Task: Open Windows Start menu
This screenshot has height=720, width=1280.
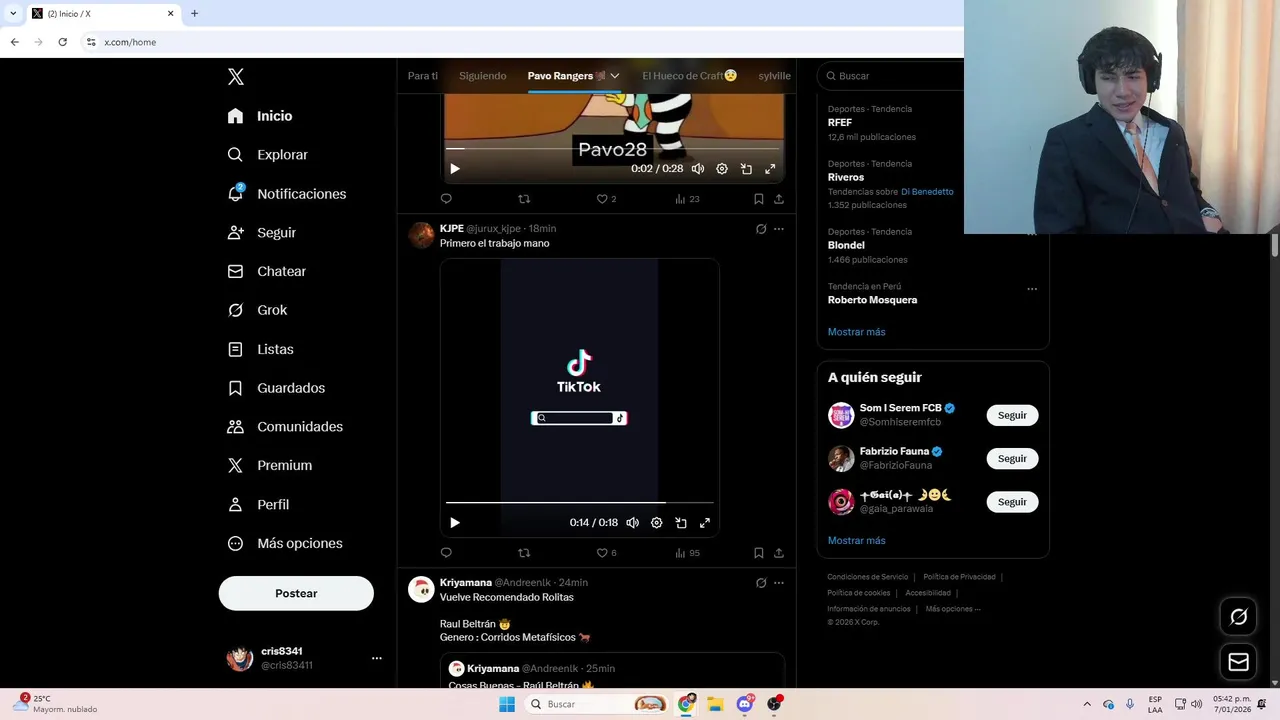Action: (507, 704)
